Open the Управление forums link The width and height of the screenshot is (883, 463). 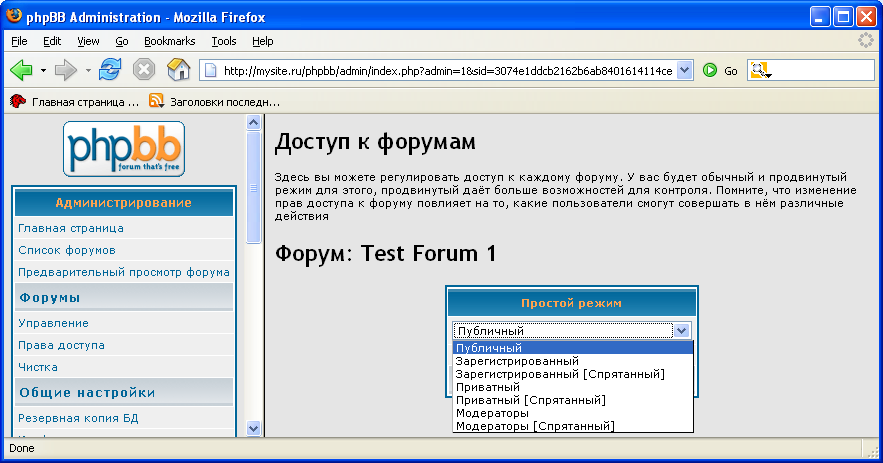point(53,323)
